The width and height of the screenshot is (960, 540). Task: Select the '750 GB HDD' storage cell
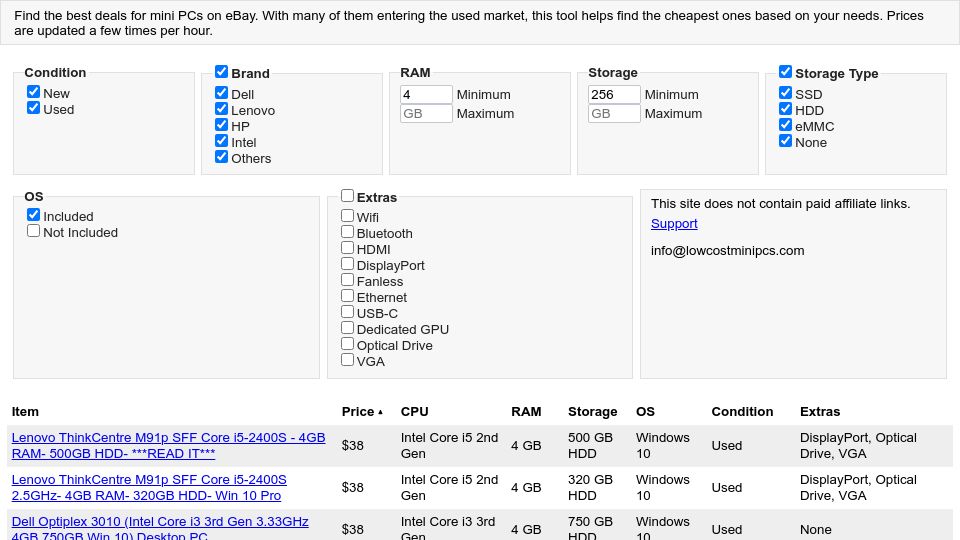point(590,528)
